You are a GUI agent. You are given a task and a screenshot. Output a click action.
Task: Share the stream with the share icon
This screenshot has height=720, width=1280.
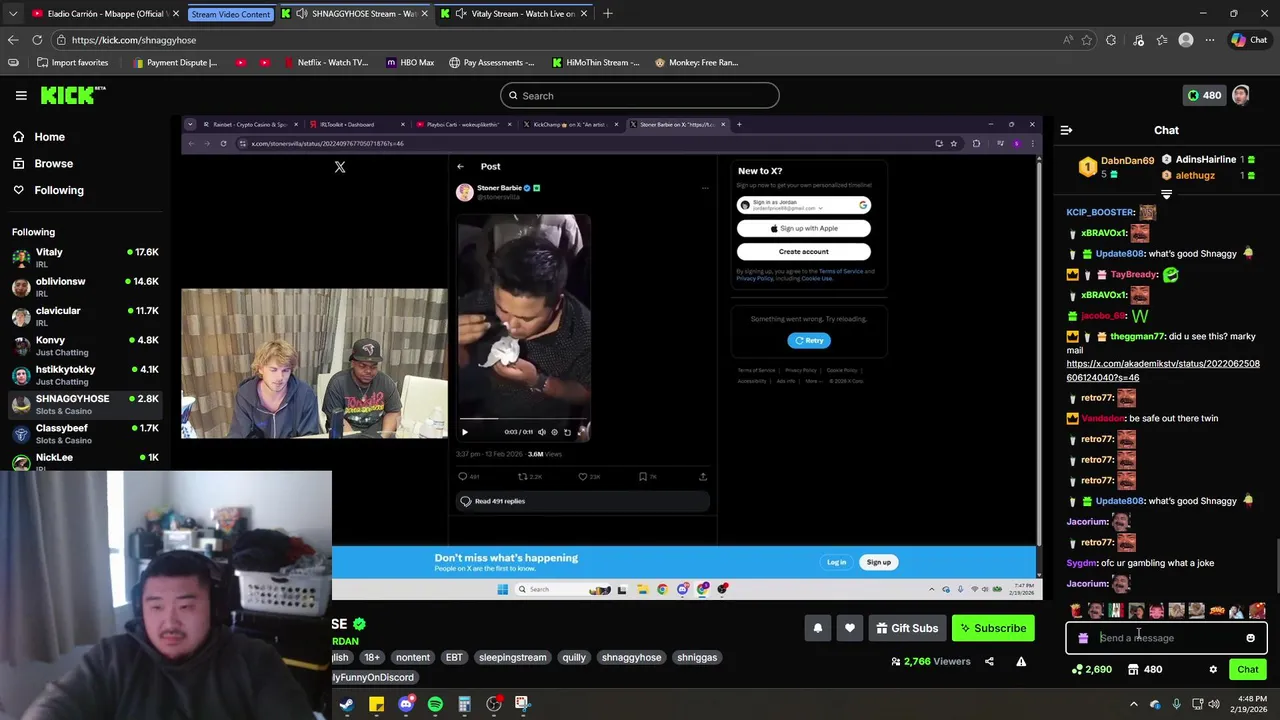(x=989, y=661)
